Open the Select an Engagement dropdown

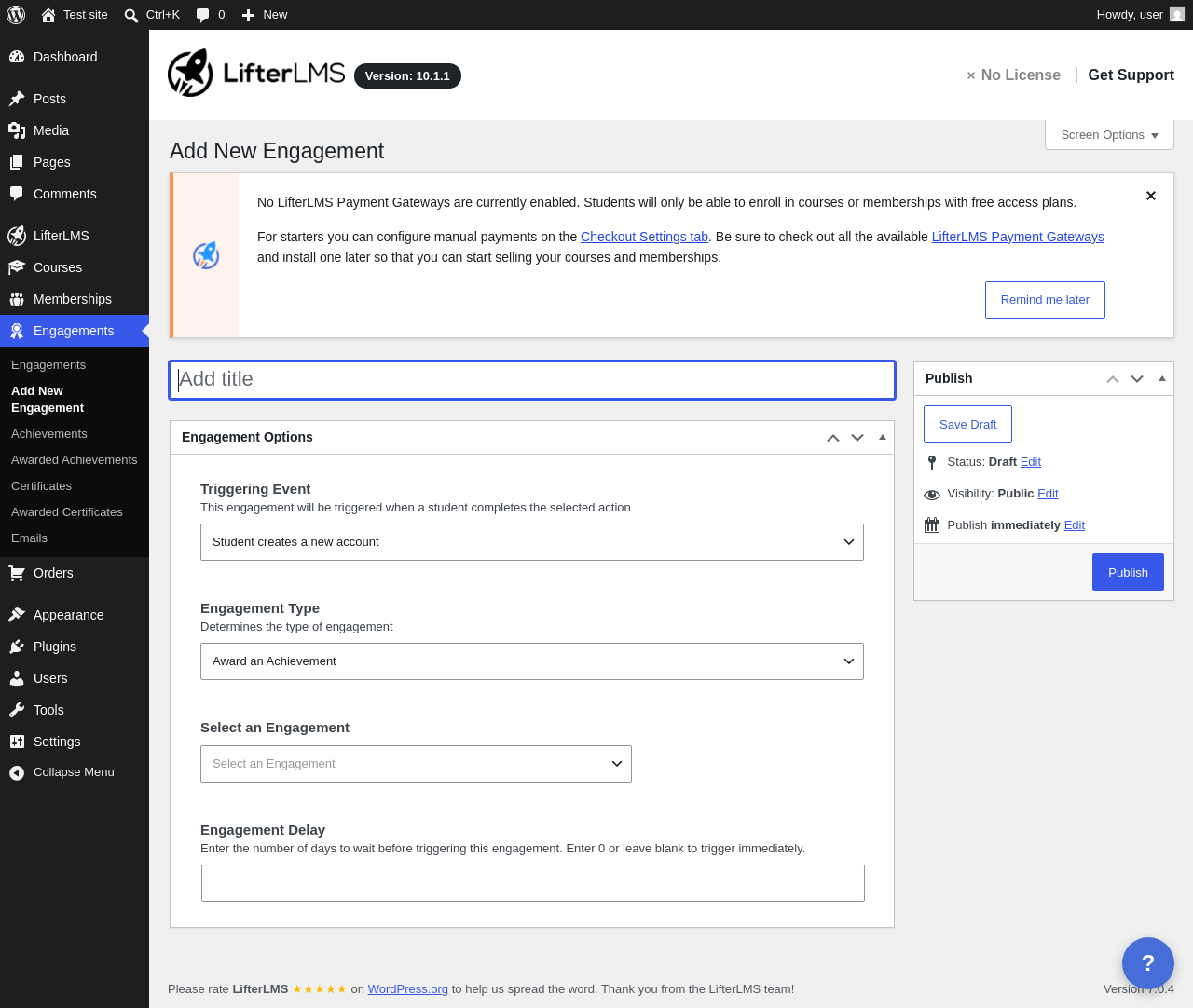[x=416, y=764]
